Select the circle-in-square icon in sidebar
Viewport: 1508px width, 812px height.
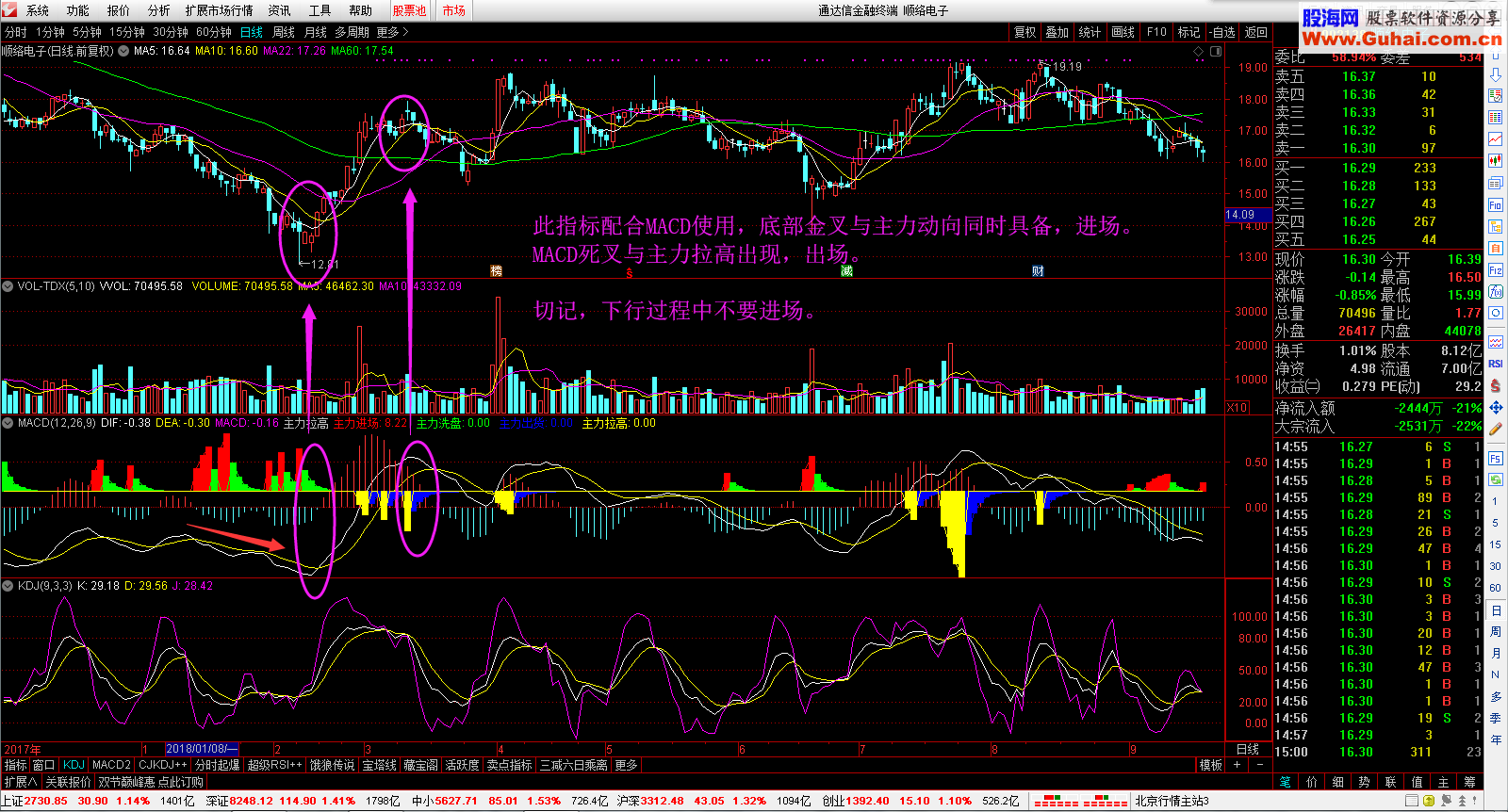pyautogui.click(x=1496, y=312)
